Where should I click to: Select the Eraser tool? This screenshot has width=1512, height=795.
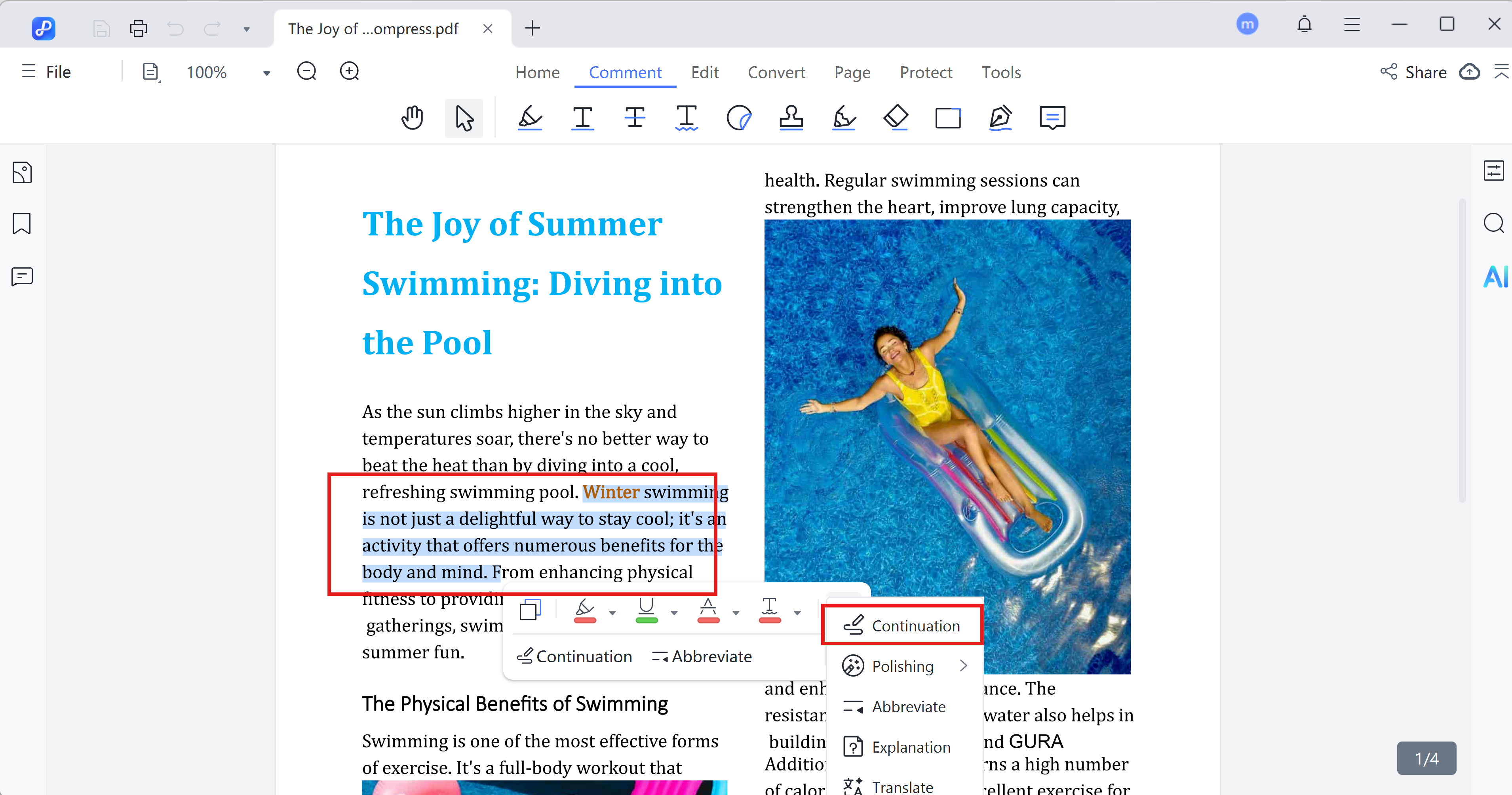pos(896,118)
